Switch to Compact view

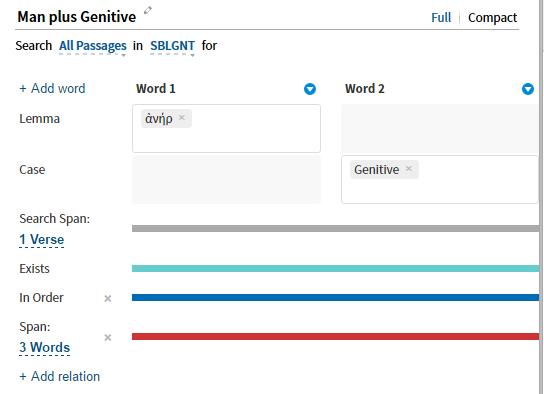point(492,18)
